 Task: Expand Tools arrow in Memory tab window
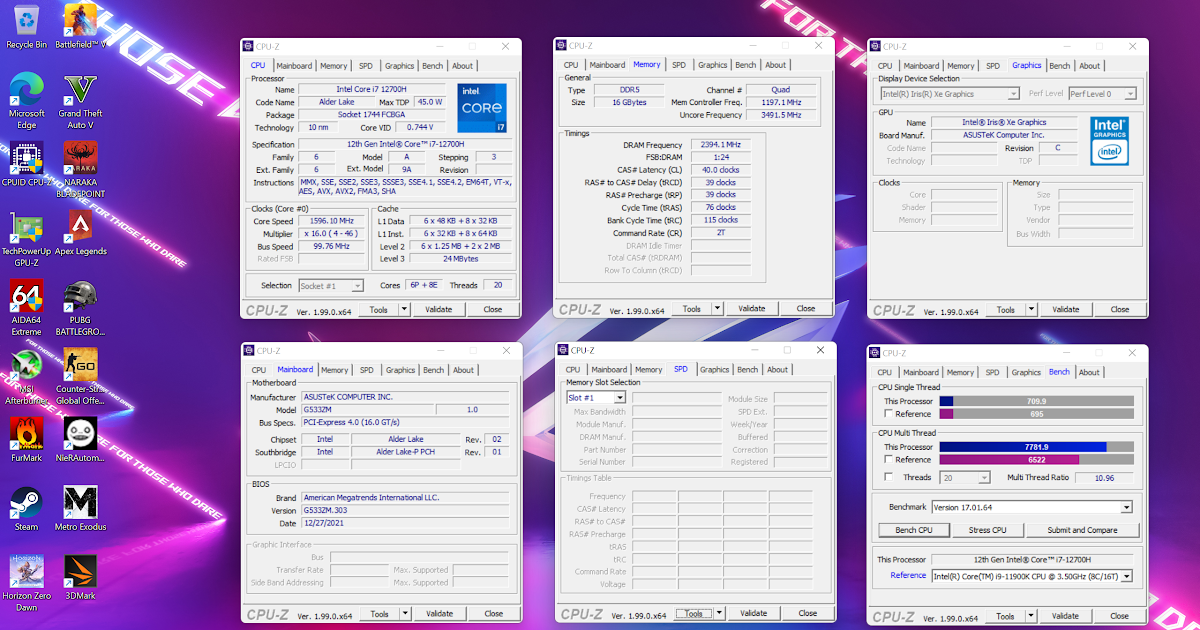(718, 309)
